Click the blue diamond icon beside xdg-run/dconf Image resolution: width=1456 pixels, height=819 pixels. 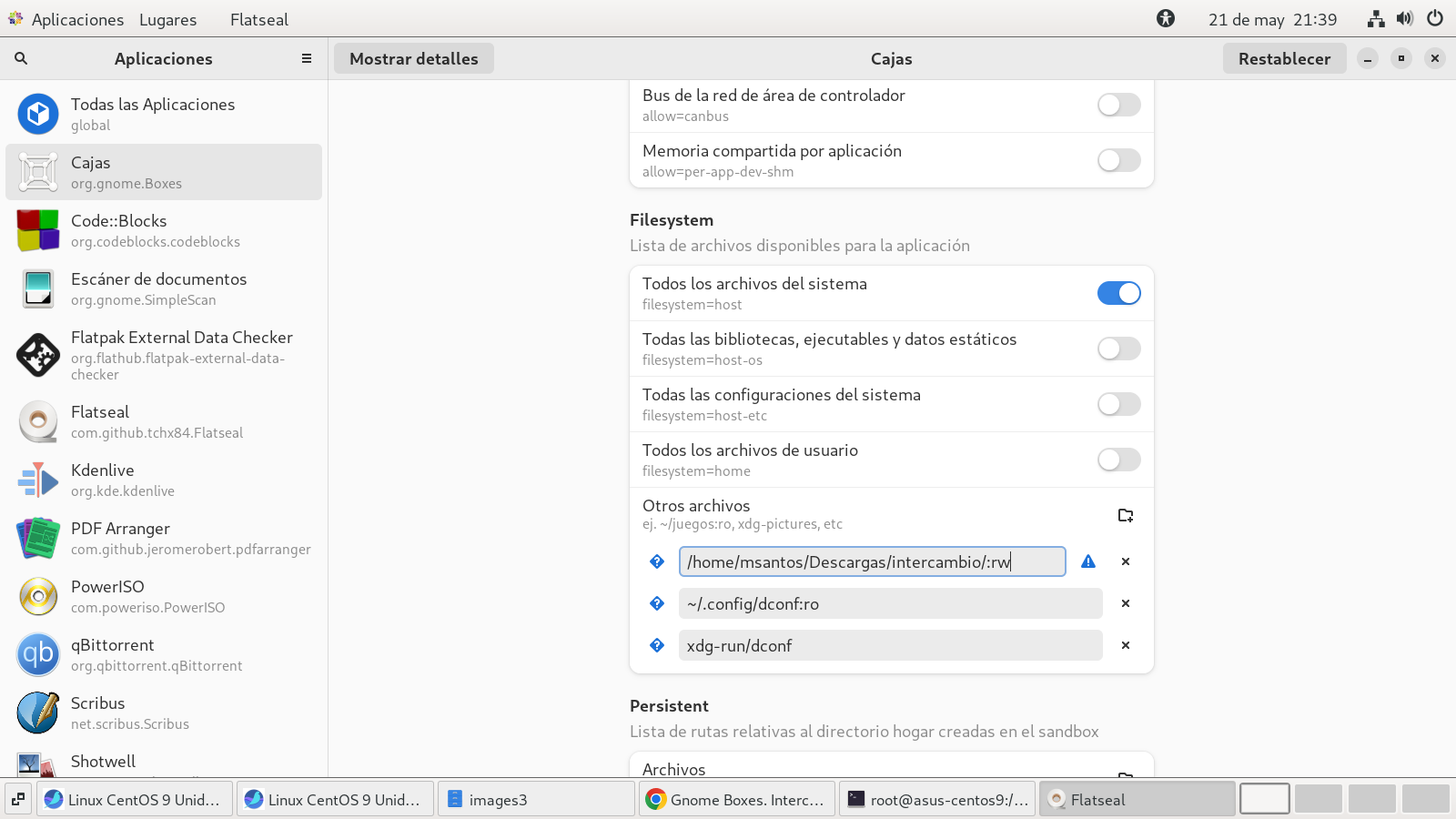657,645
